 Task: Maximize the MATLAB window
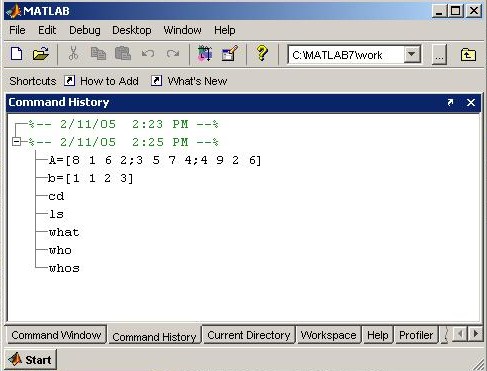(x=456, y=11)
